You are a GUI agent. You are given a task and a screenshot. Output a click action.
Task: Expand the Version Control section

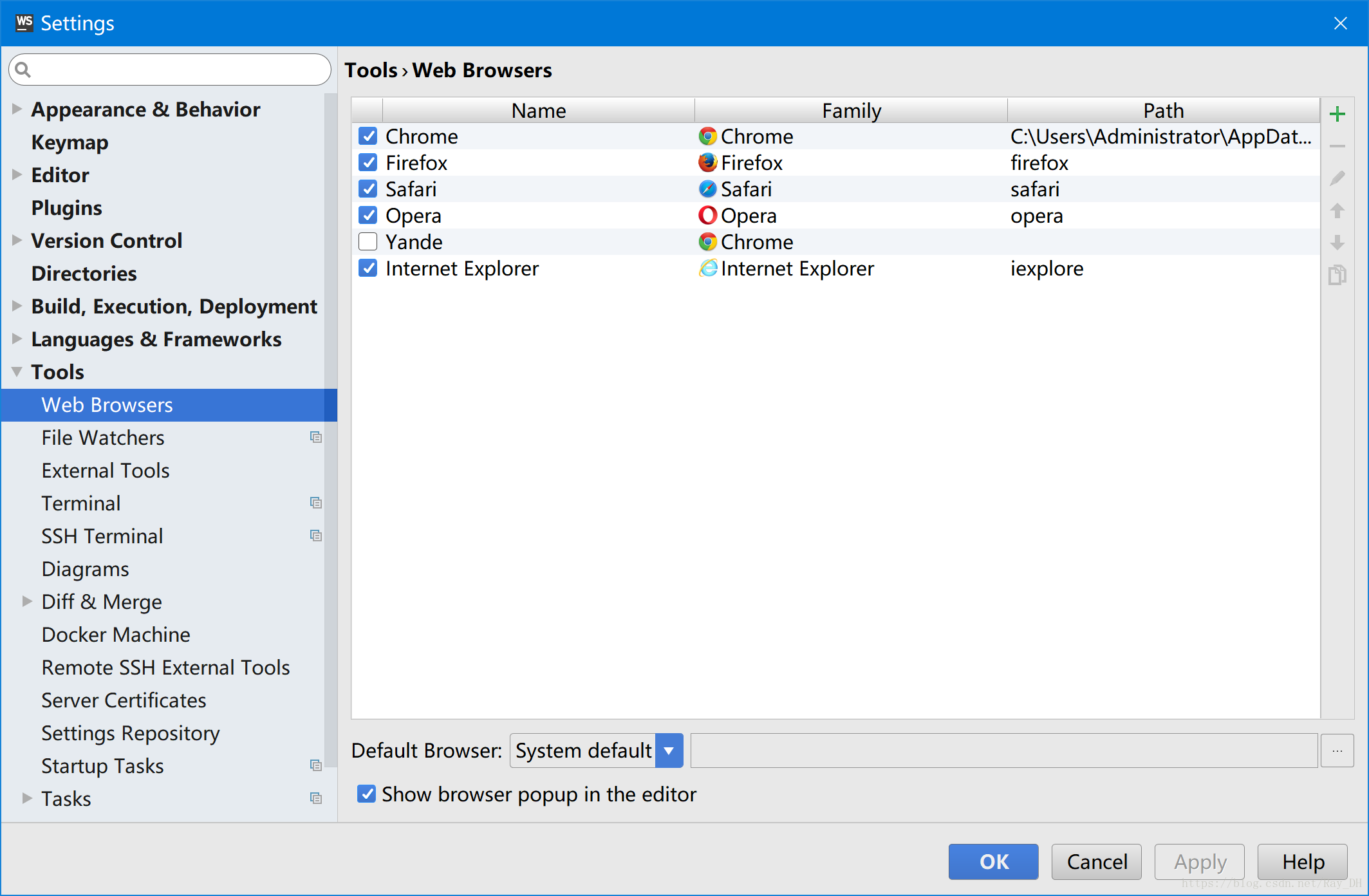point(17,241)
